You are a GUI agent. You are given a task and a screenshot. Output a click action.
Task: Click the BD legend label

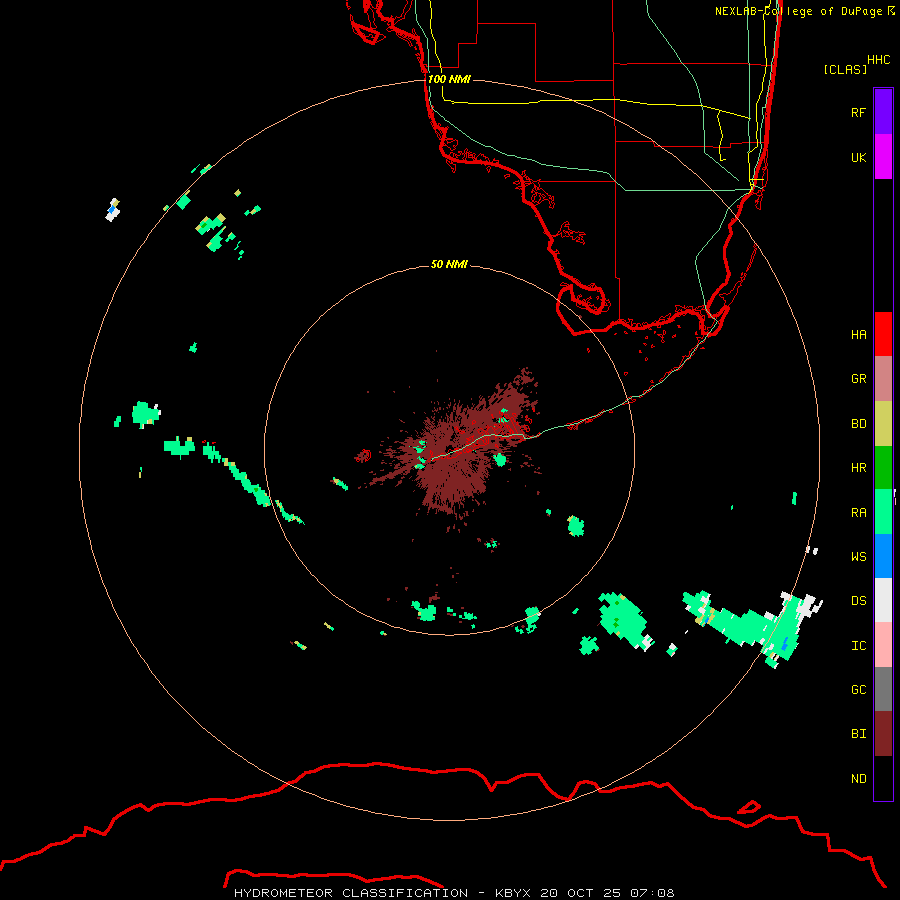point(858,424)
